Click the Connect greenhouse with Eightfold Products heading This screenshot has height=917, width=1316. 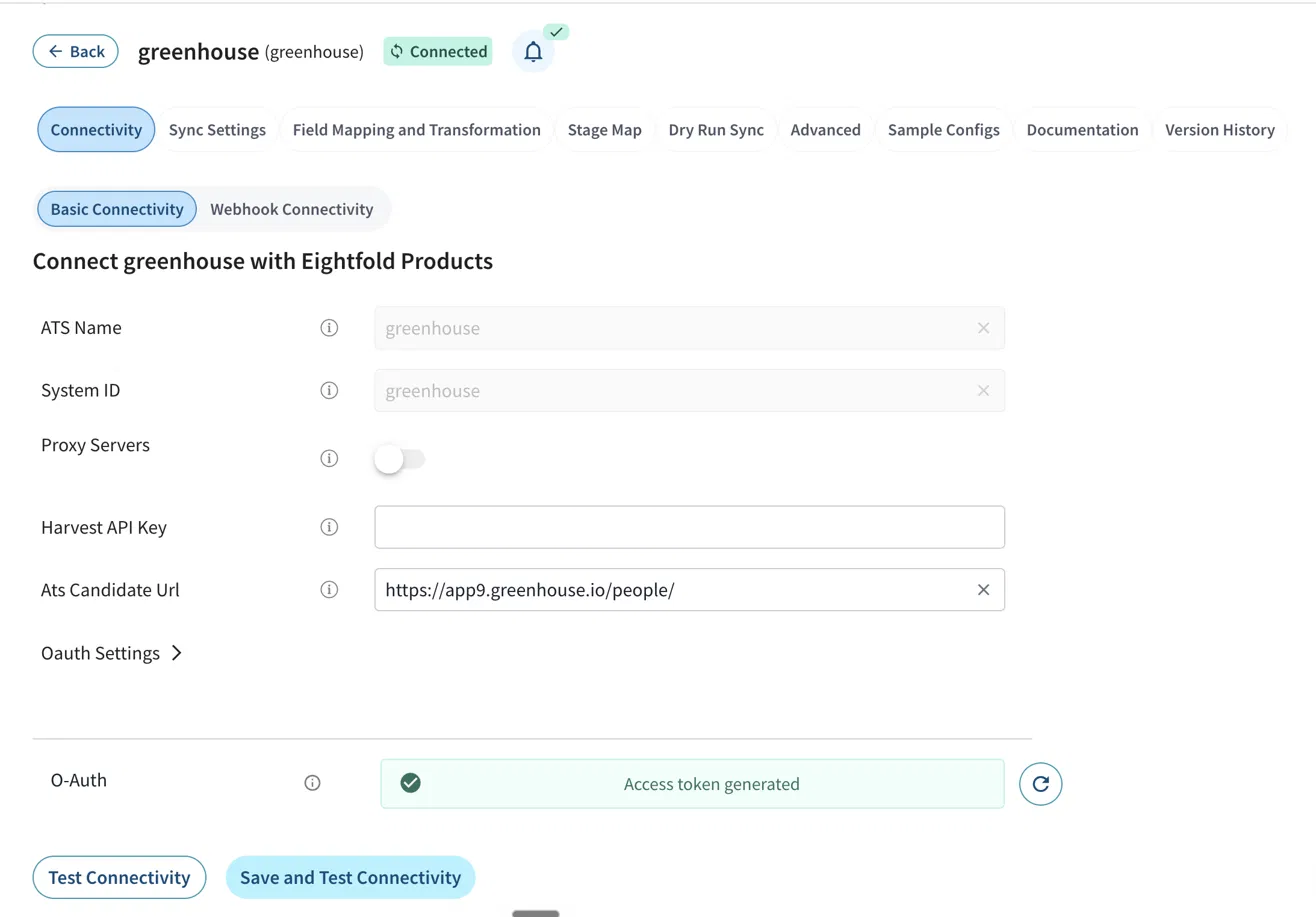[263, 261]
